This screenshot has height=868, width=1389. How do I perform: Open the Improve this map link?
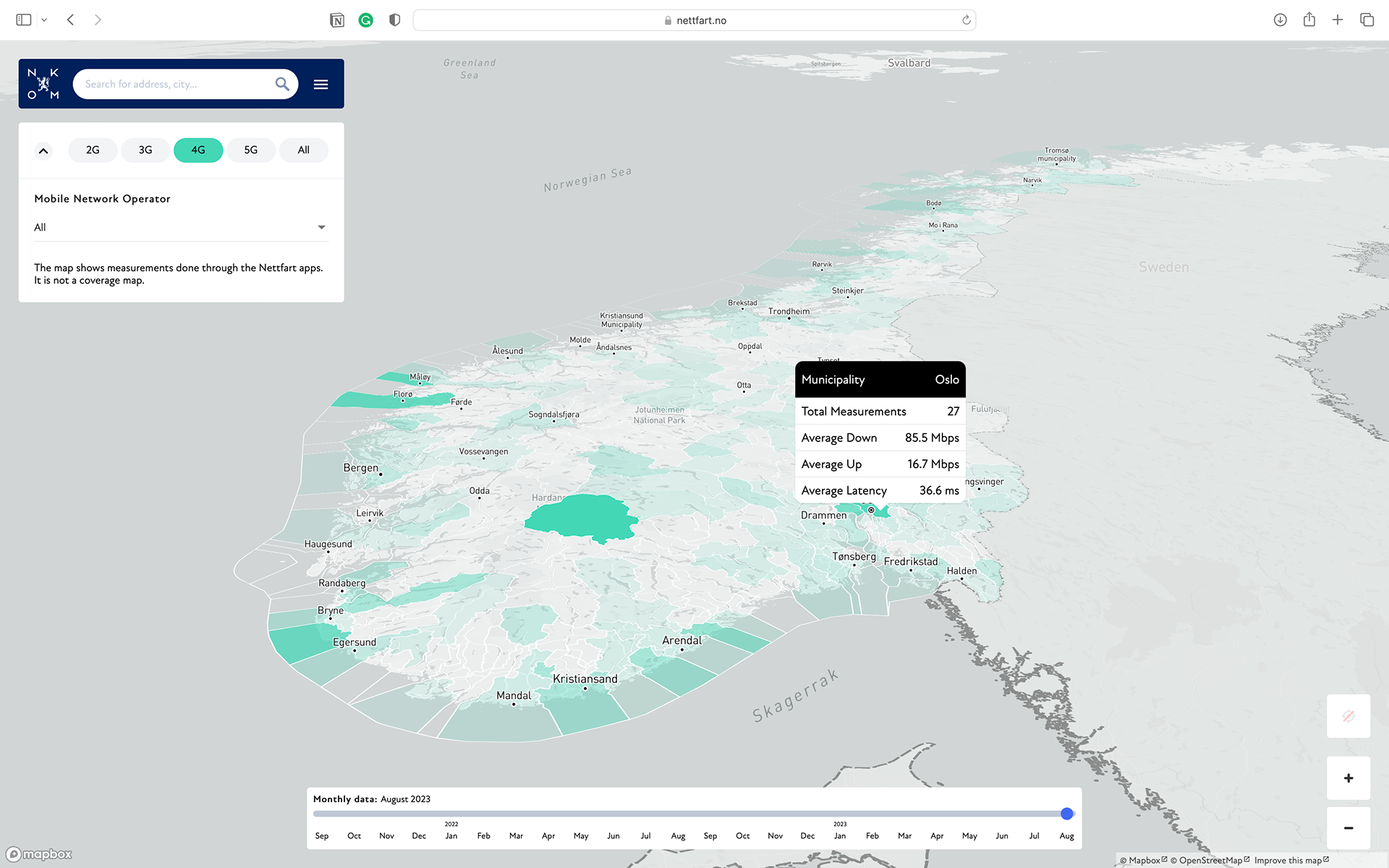(1291, 860)
